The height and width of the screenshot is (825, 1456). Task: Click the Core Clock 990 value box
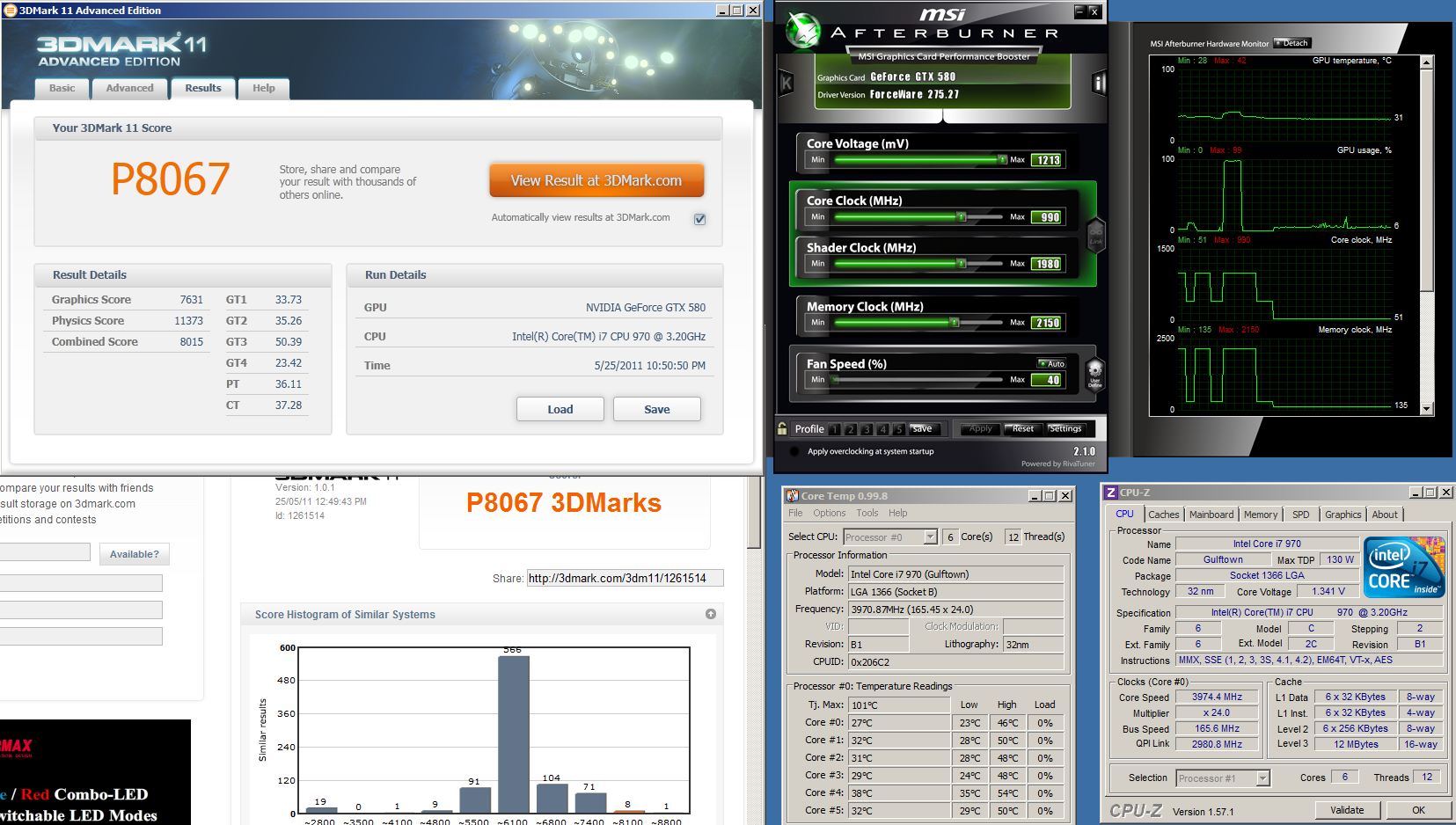click(1047, 217)
